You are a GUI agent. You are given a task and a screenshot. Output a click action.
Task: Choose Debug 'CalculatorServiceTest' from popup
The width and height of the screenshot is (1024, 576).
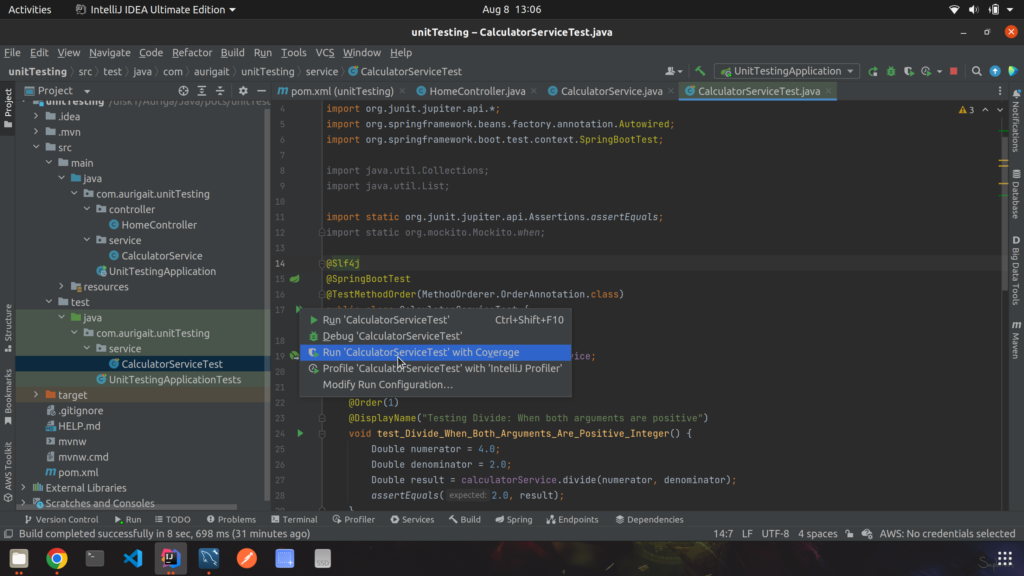click(436, 336)
